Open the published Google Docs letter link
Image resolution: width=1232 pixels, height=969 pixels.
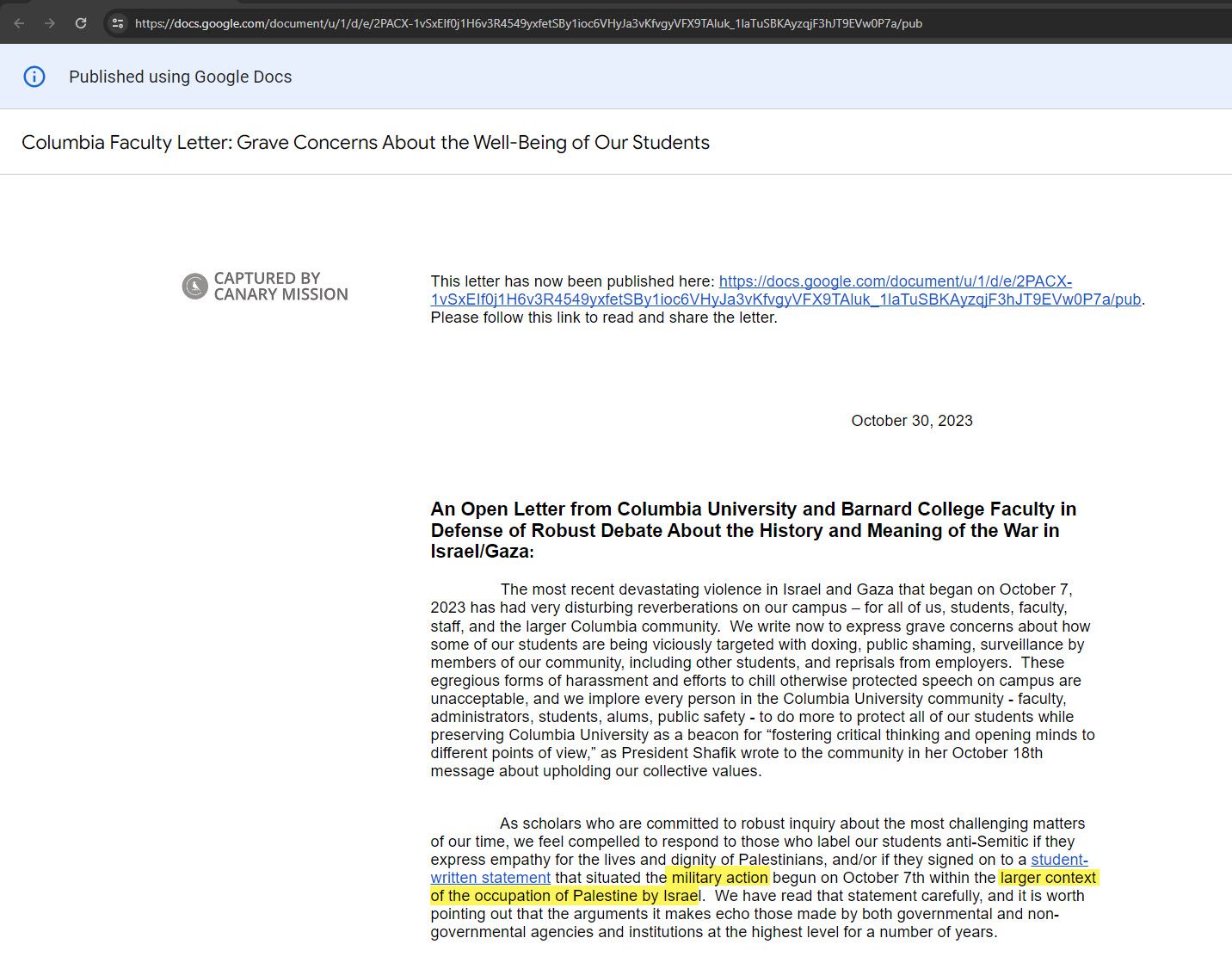click(895, 281)
